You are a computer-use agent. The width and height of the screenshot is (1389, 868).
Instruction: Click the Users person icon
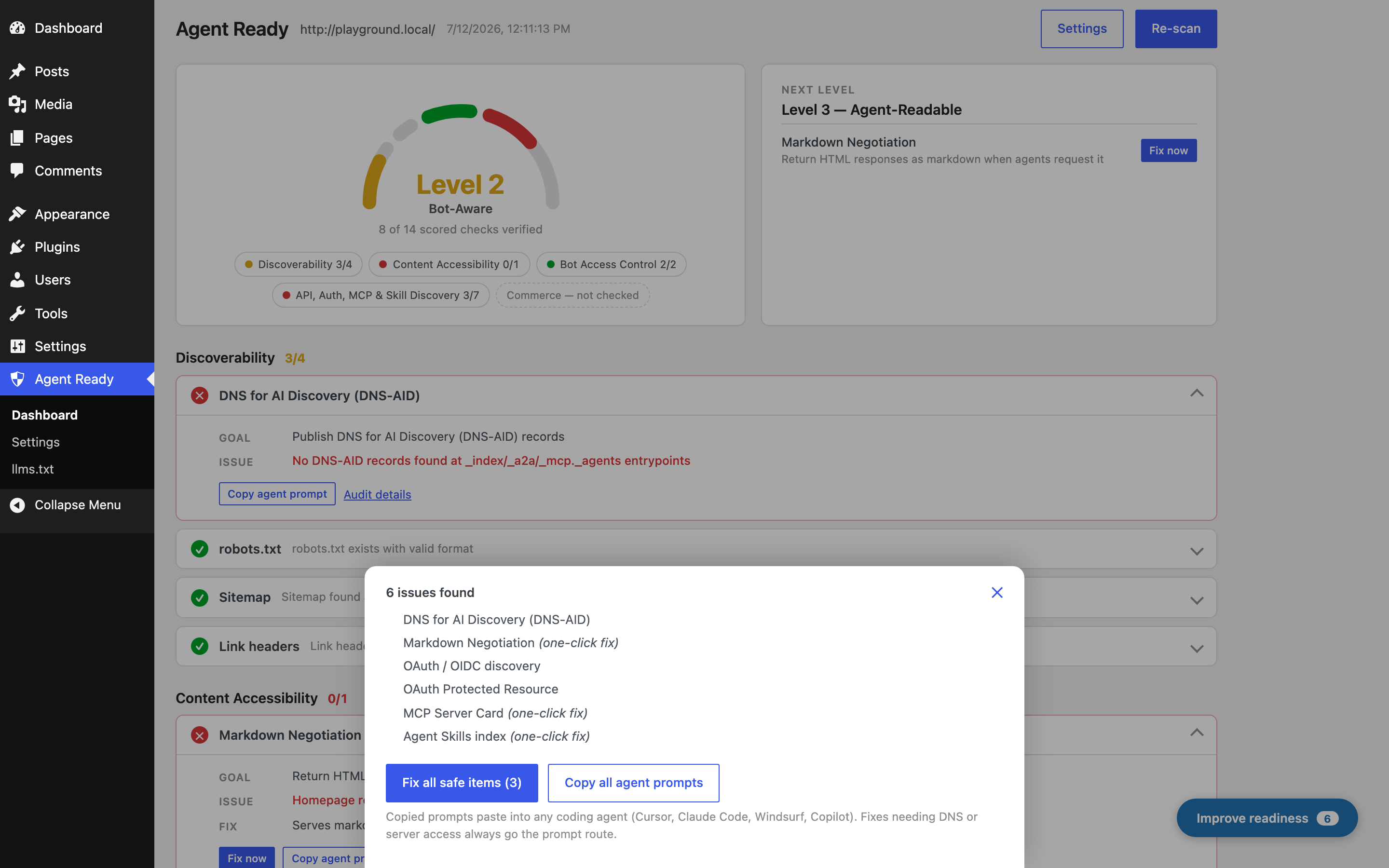click(x=17, y=280)
